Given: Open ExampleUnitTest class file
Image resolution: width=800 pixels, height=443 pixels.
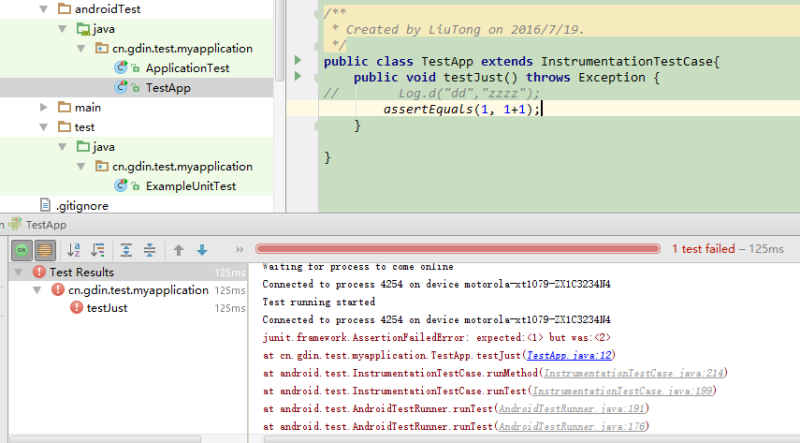Looking at the screenshot, I should 190,186.
